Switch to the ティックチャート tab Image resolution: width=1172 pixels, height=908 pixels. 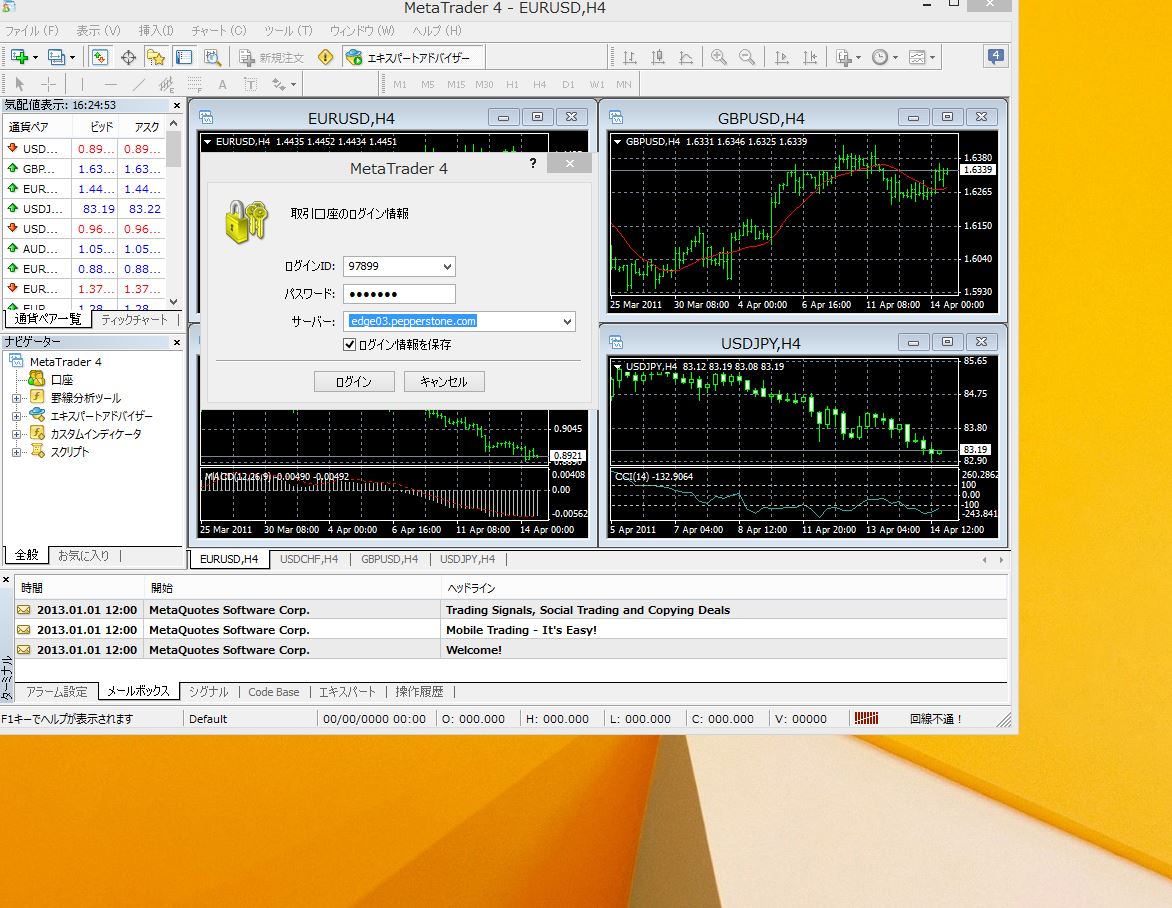coord(135,320)
